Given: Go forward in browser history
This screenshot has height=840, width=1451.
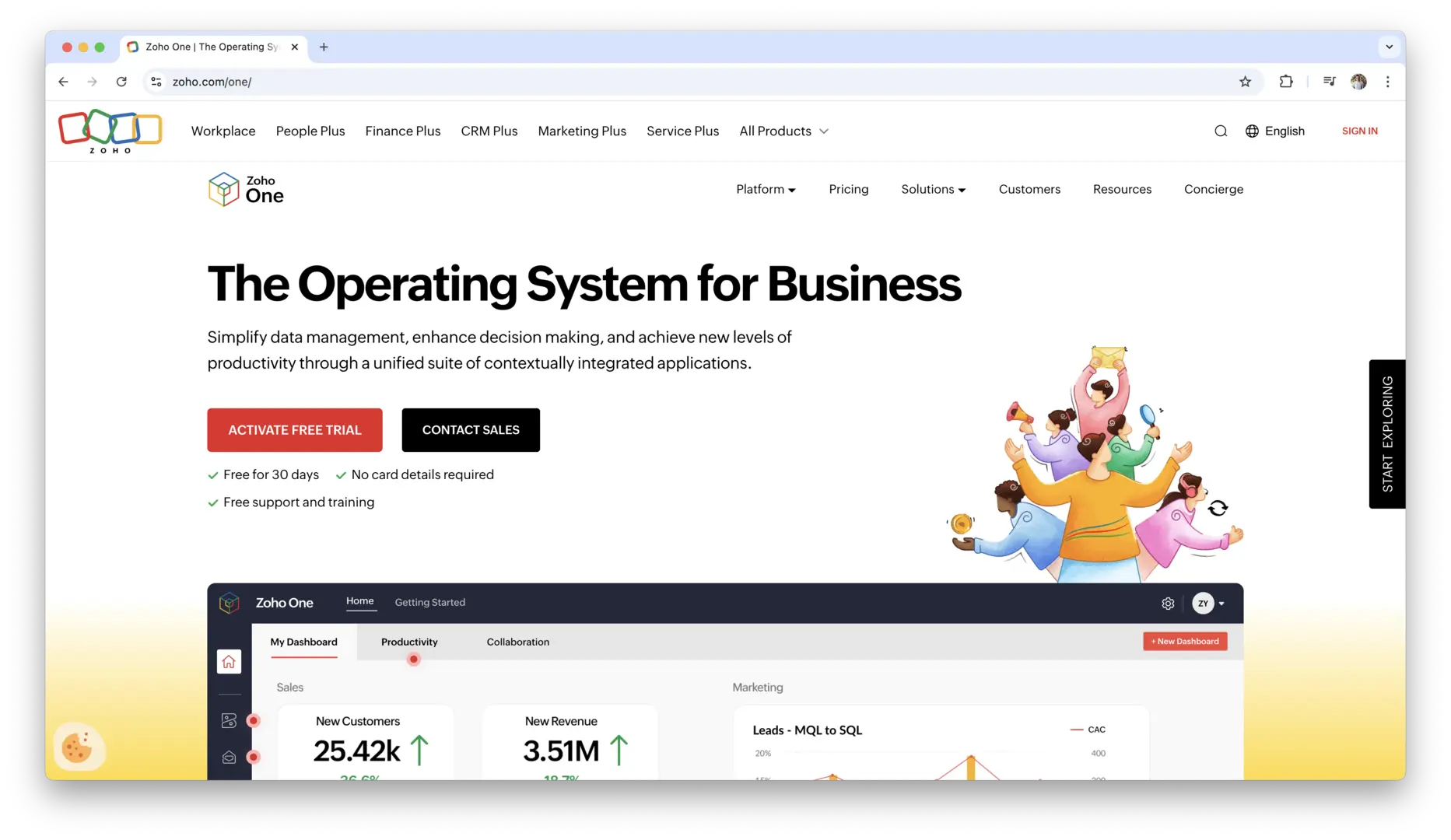Looking at the screenshot, I should click(93, 82).
